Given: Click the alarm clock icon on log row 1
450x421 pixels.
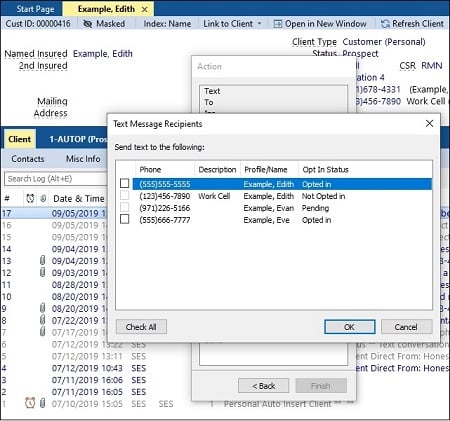Looking at the screenshot, I should pos(30,403).
